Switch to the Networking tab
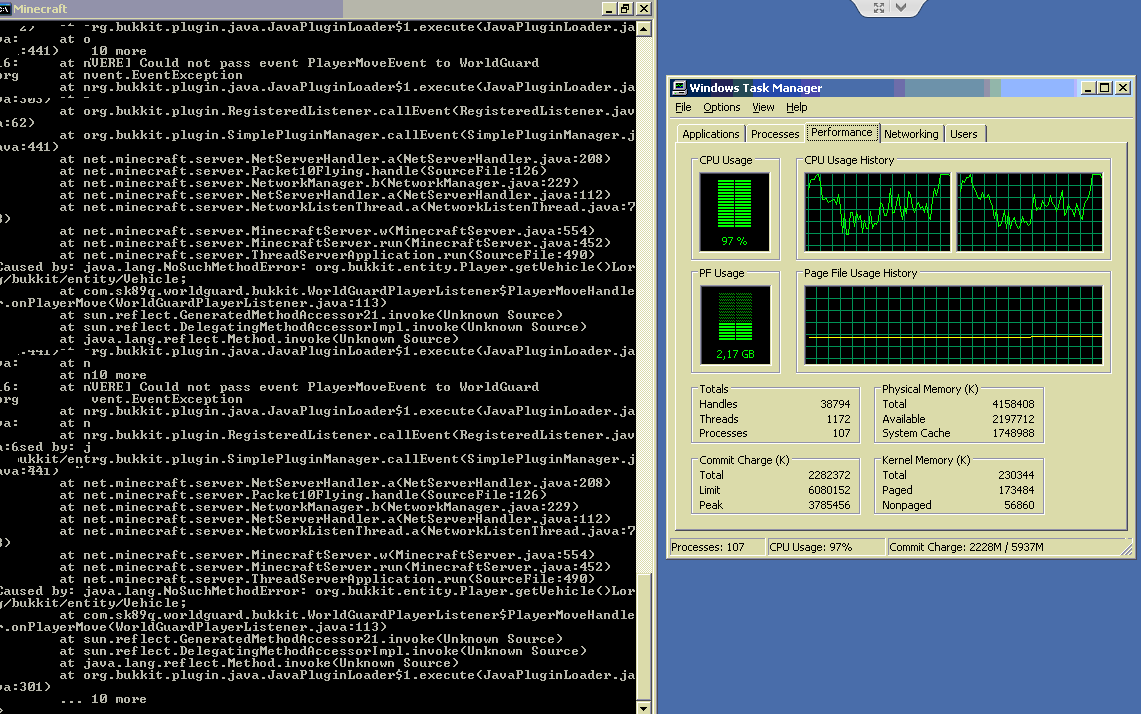 tap(911, 134)
